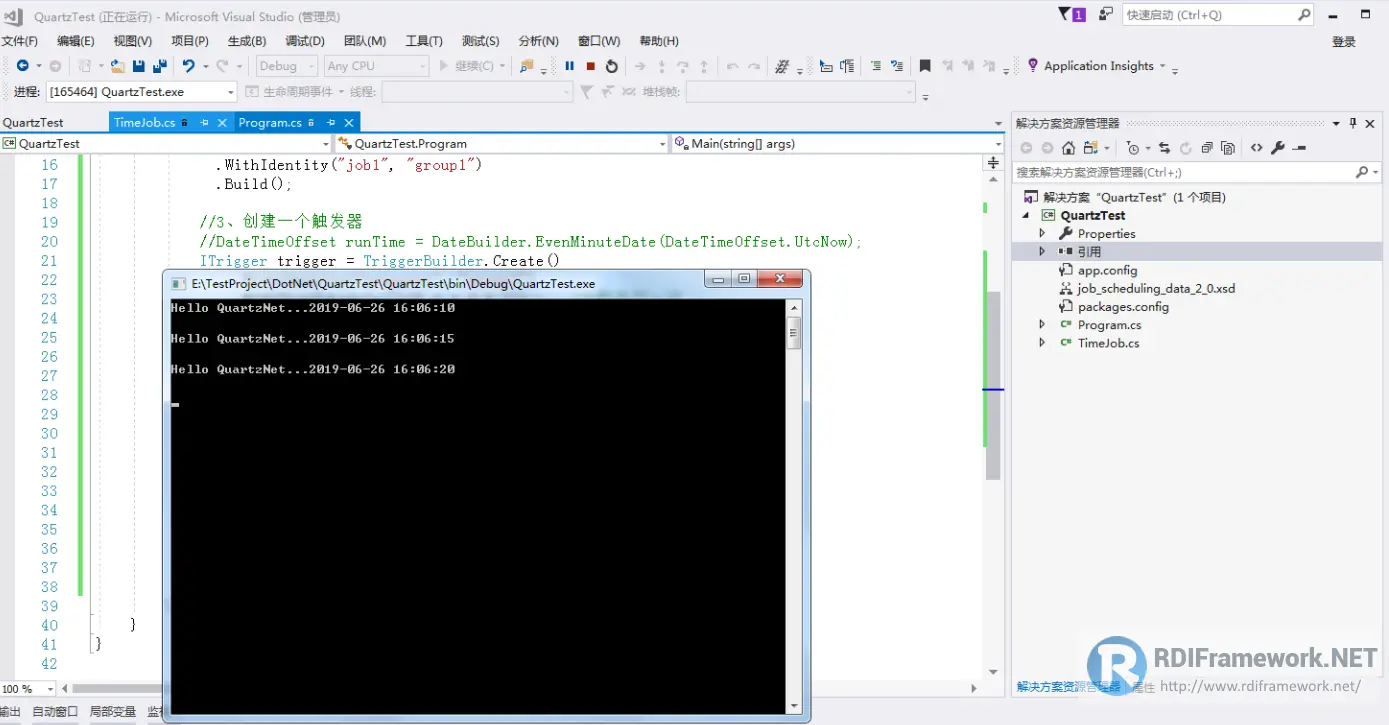Click the 登录 sign-in link

click(1343, 42)
